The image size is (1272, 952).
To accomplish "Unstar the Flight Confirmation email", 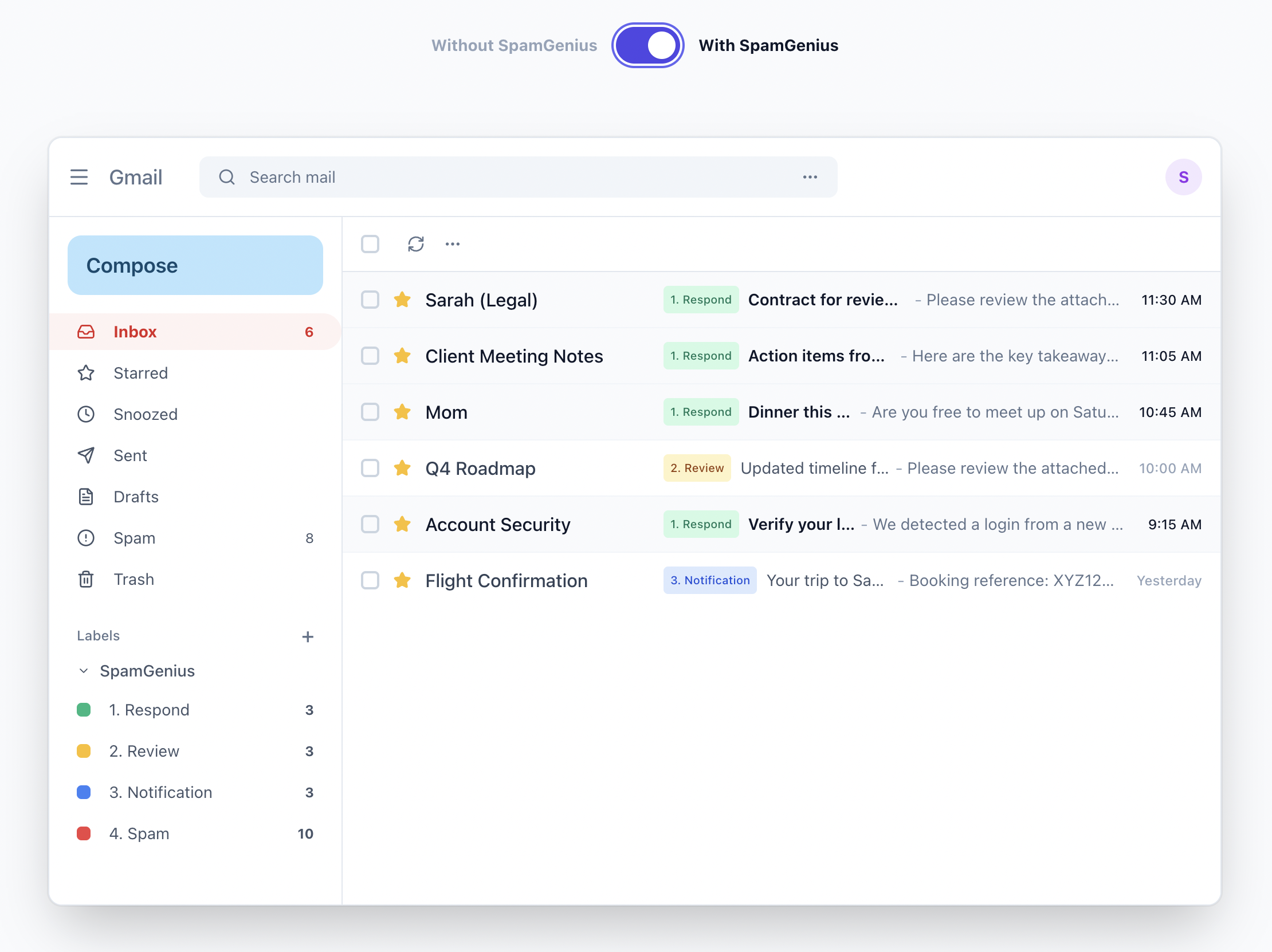I will (x=402, y=580).
